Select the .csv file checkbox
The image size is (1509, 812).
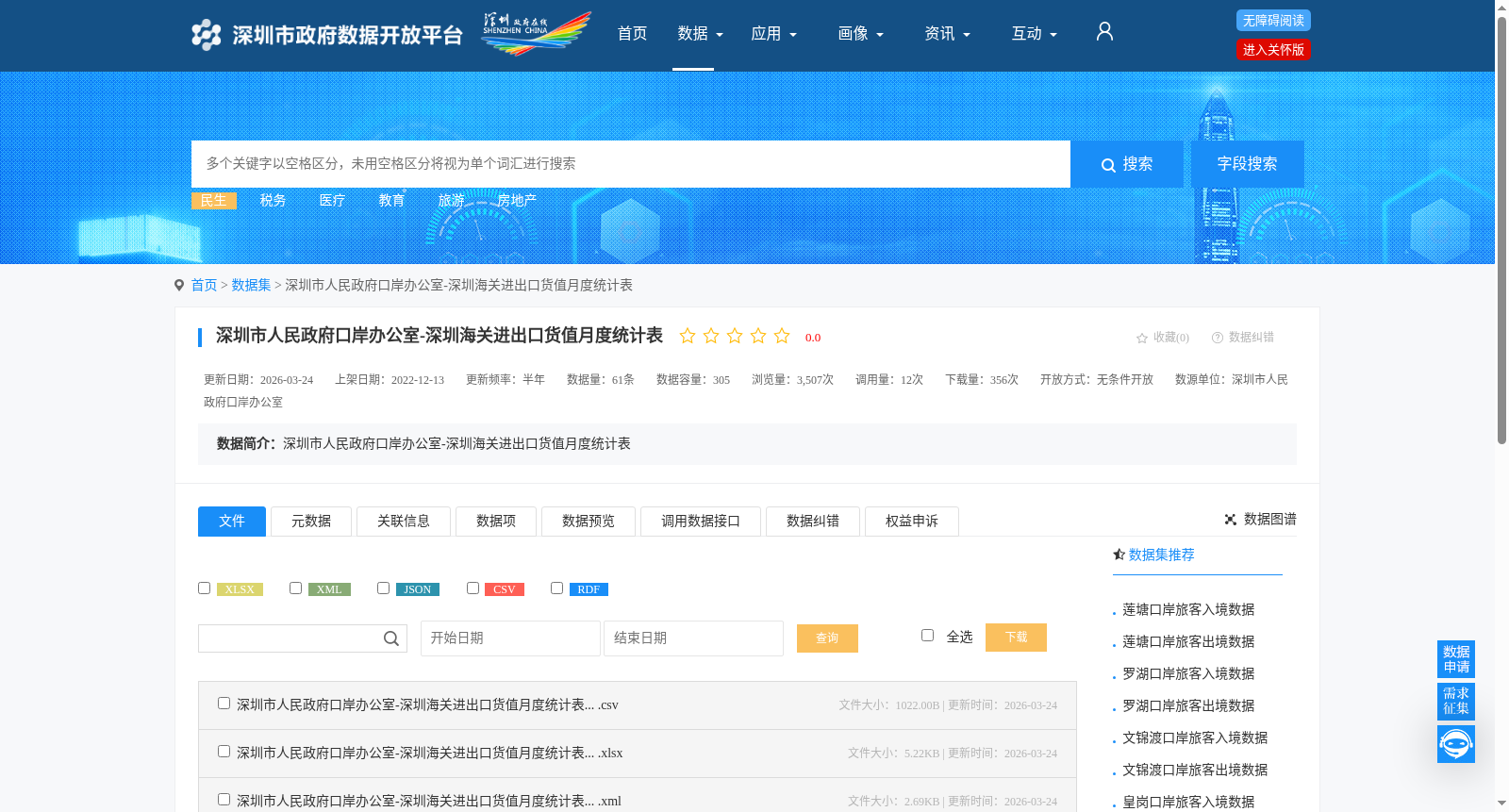coord(224,704)
